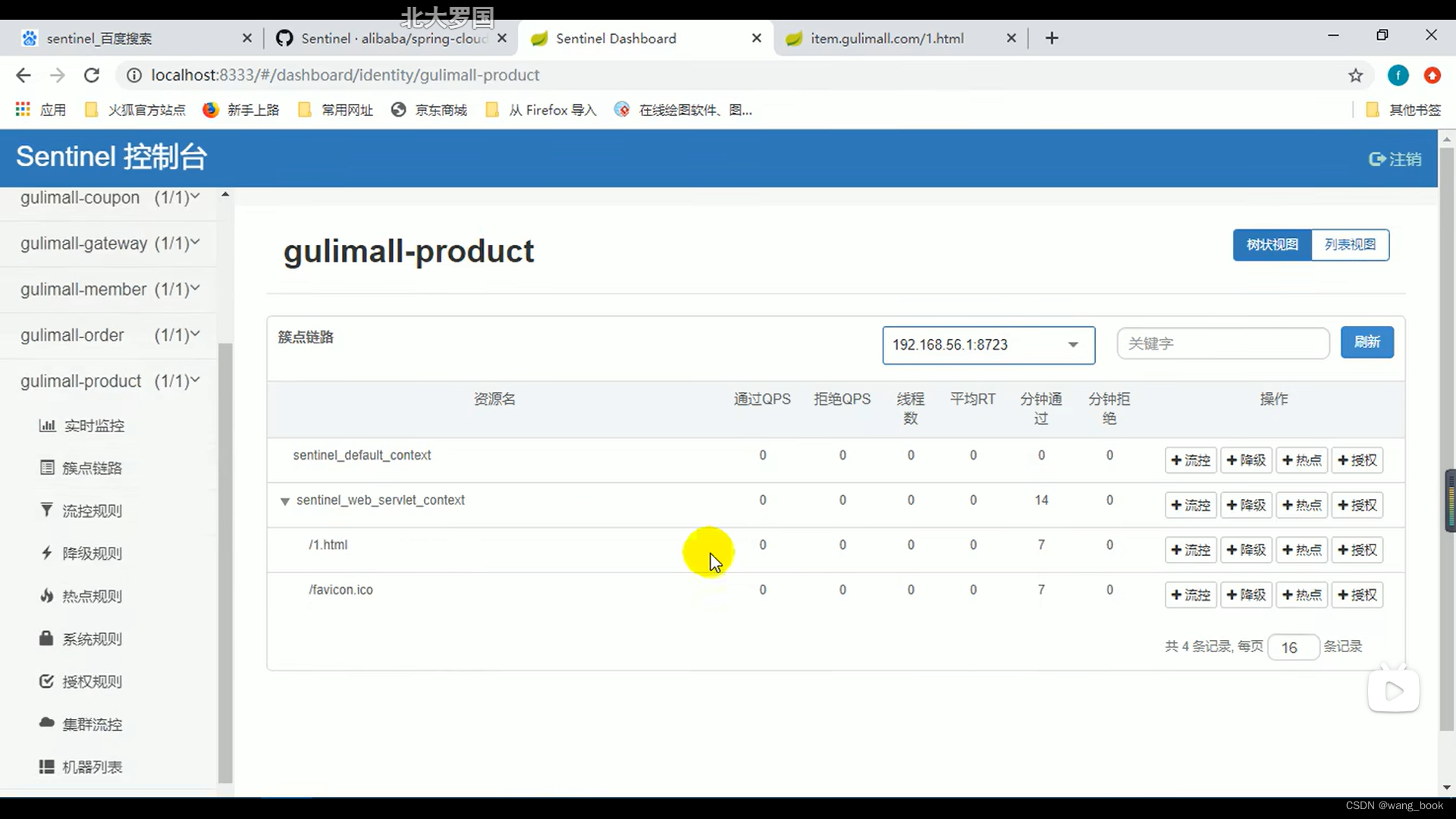
Task: Click the blue refresh button beside keyword field
Action: pos(1367,342)
